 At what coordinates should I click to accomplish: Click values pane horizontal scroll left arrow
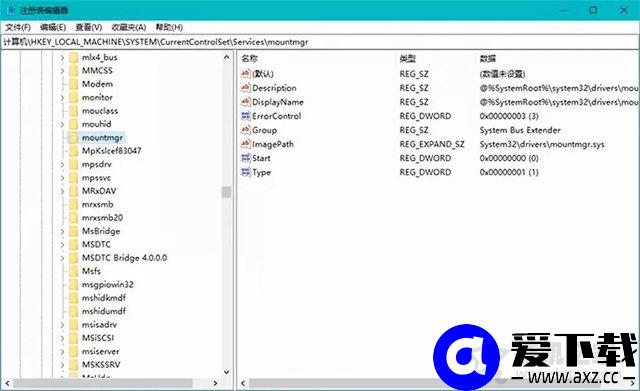pos(243,383)
